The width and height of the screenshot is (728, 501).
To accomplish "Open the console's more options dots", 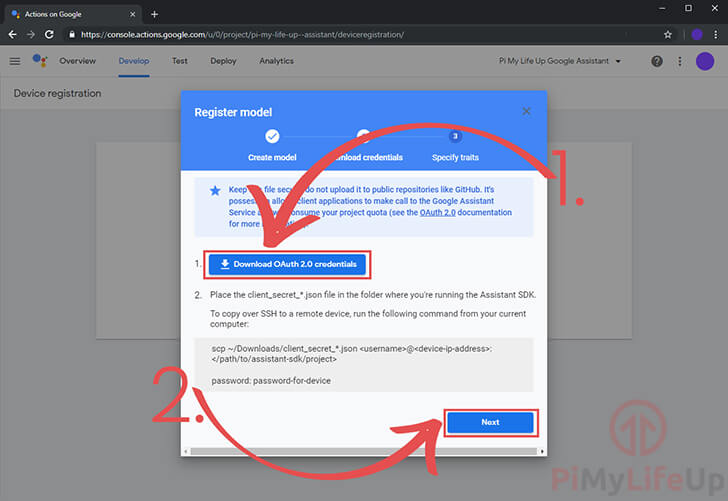I will (680, 61).
